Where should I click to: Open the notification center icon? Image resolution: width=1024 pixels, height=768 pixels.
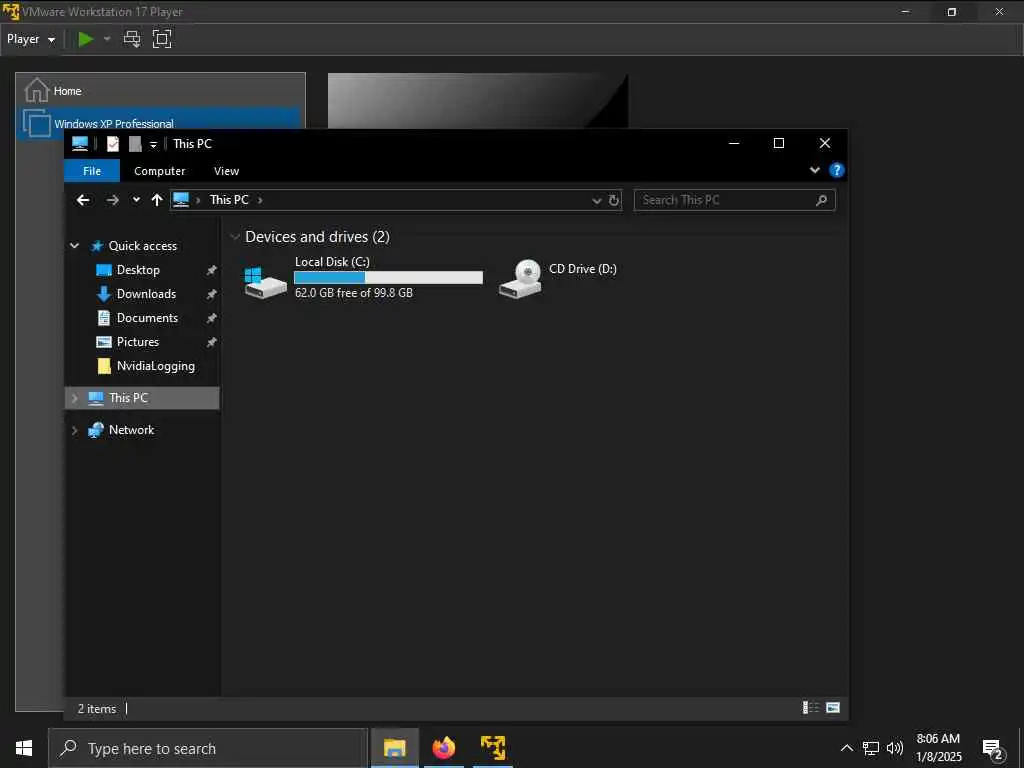point(993,749)
